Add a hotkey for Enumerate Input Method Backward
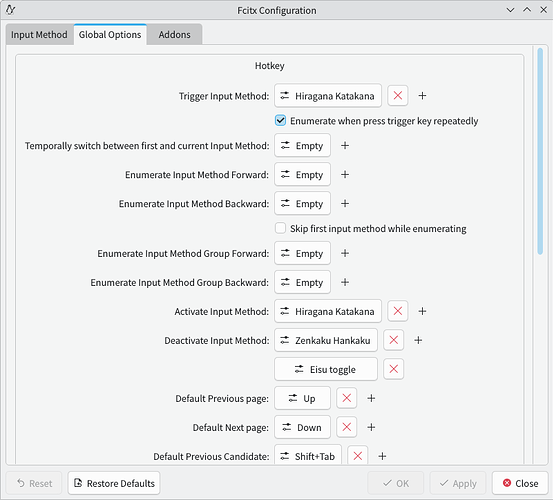This screenshot has height=500, width=553. 345,203
